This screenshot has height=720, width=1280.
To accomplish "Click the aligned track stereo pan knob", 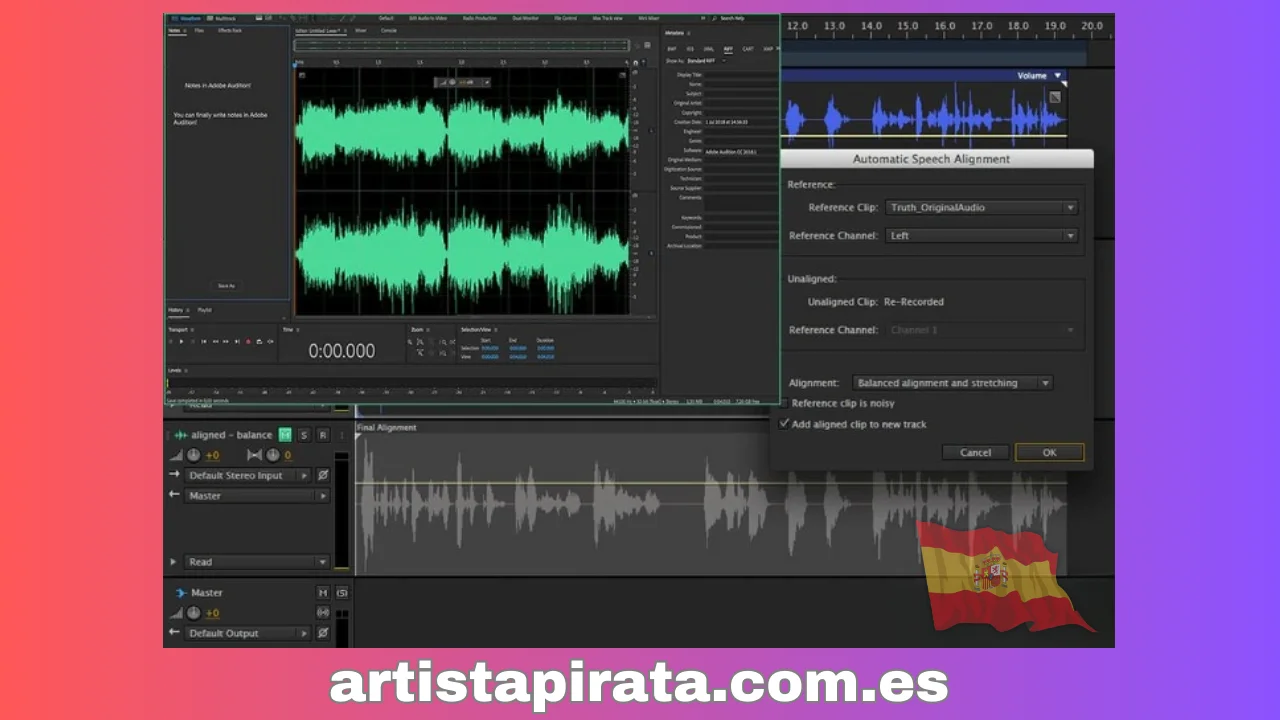I will (x=273, y=455).
